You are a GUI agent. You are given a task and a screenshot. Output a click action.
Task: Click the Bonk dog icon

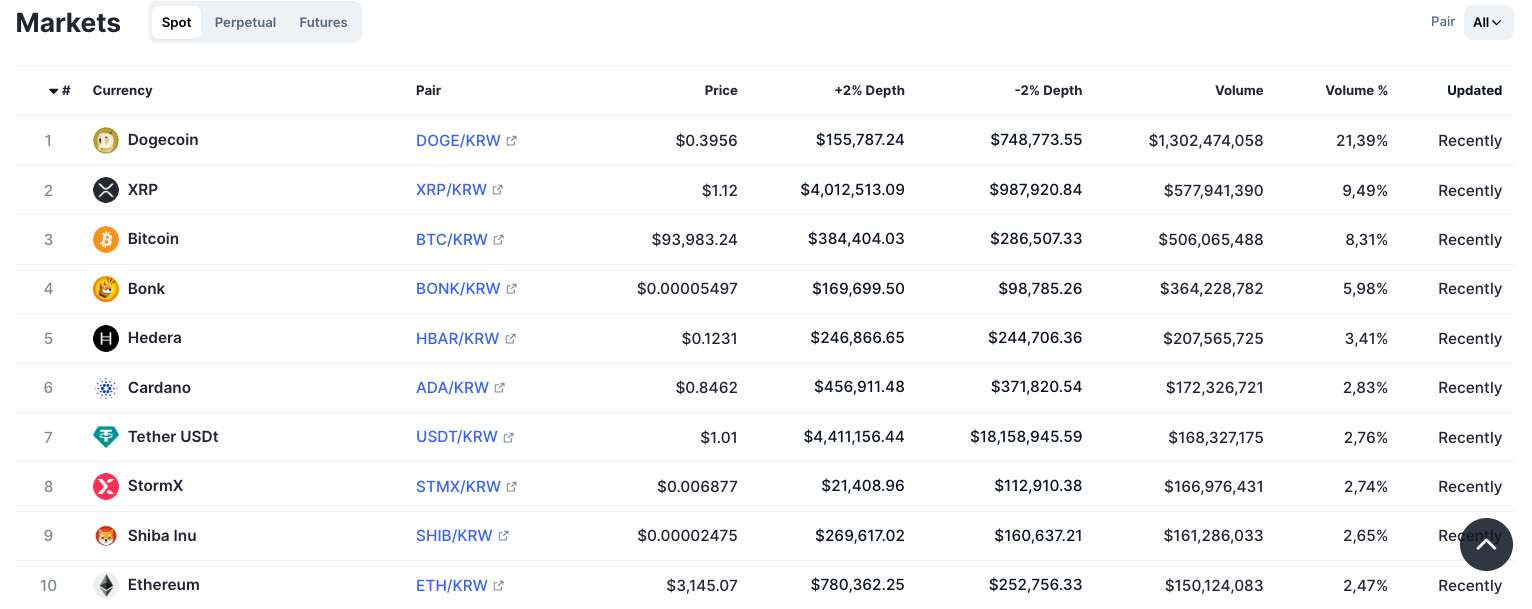tap(106, 289)
